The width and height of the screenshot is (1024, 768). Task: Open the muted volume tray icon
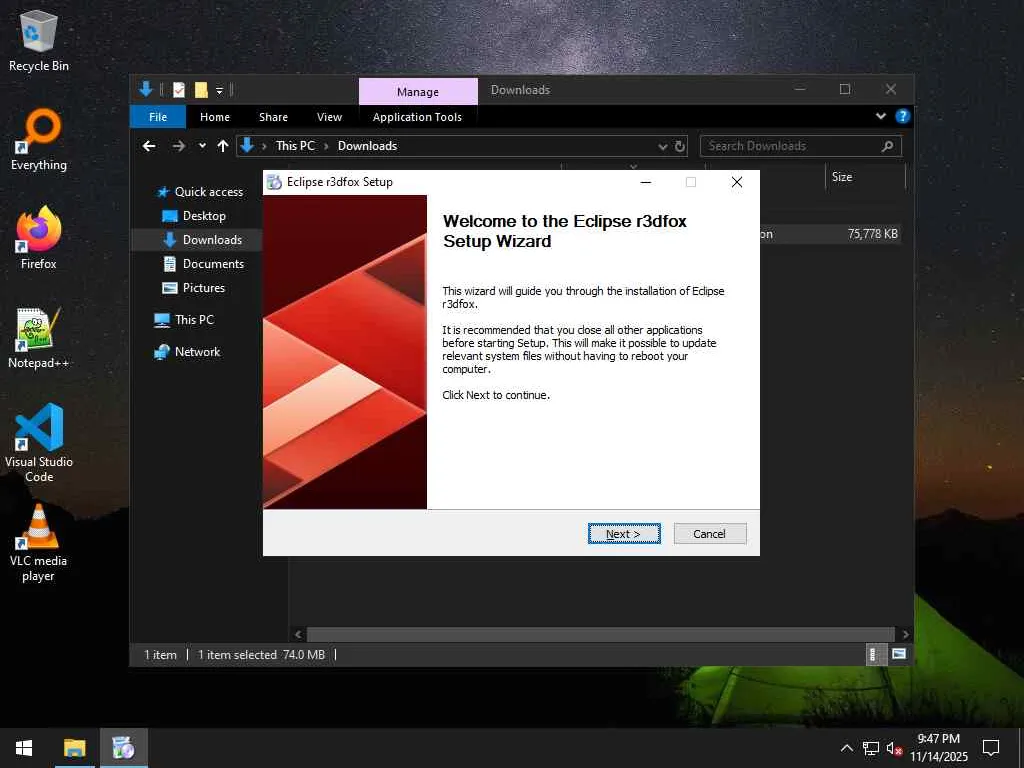[x=894, y=748]
